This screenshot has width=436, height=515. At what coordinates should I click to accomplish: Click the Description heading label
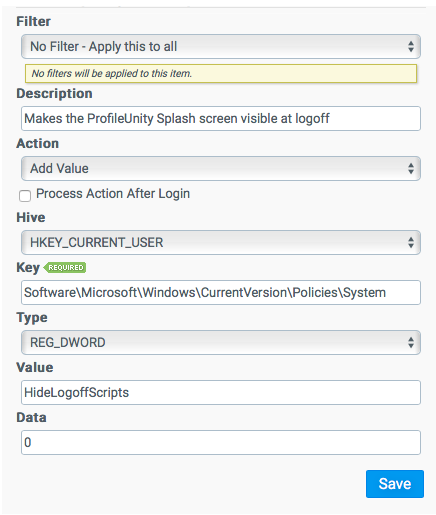(54, 94)
